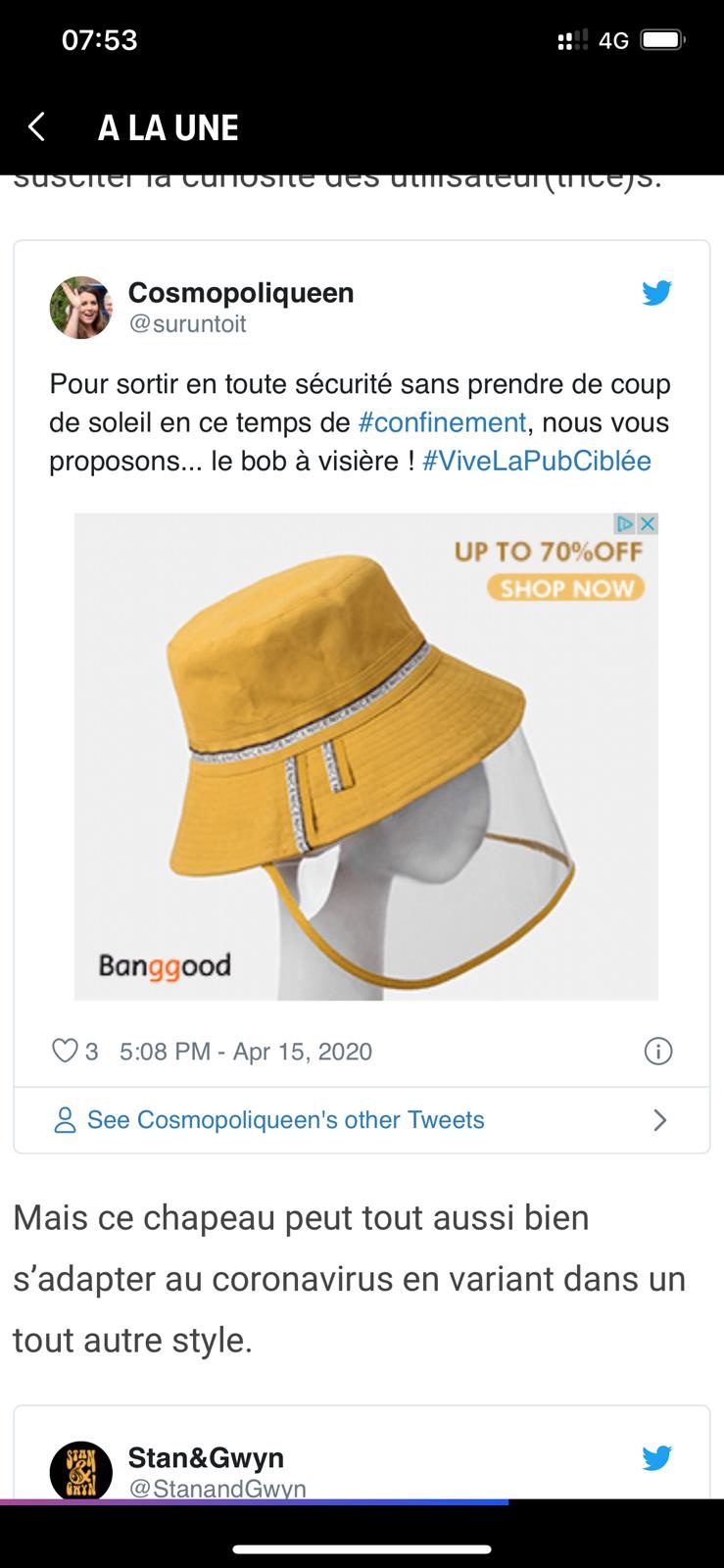
Task: Tap the back arrow in header
Action: tap(36, 127)
